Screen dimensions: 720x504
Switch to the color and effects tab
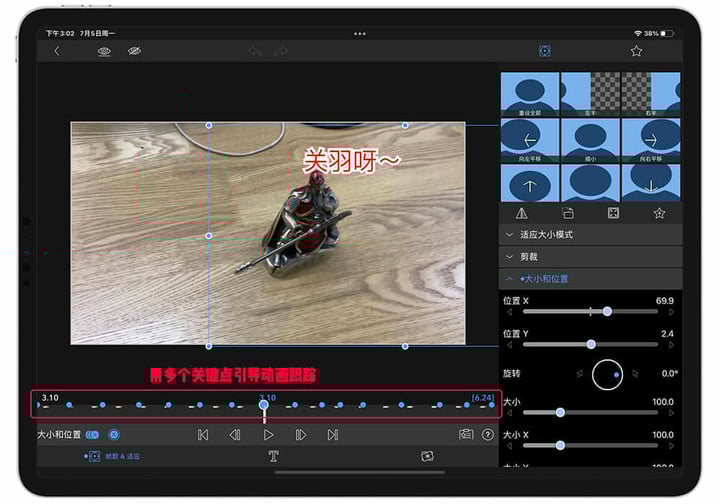[427, 456]
